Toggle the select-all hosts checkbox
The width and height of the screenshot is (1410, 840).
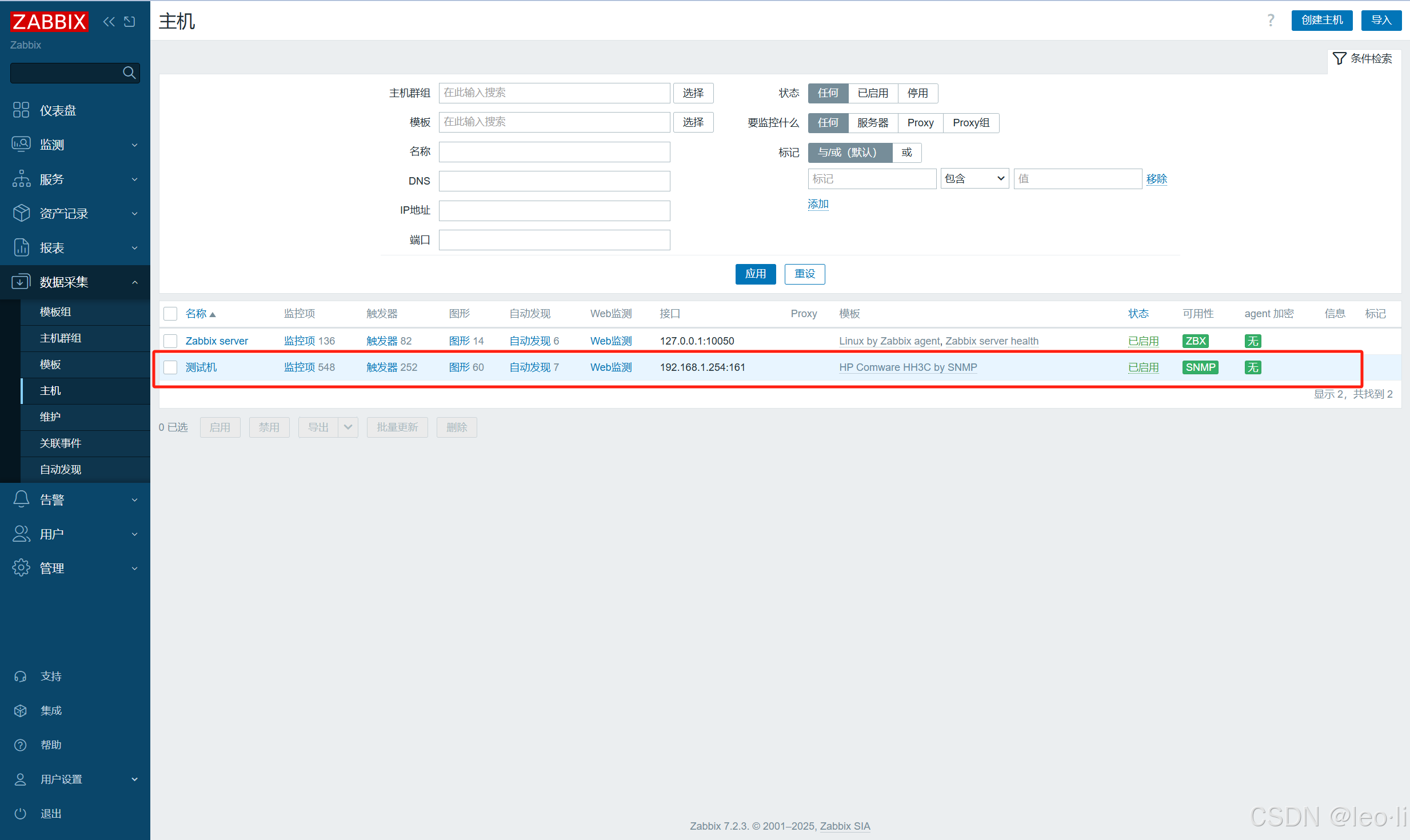point(170,314)
